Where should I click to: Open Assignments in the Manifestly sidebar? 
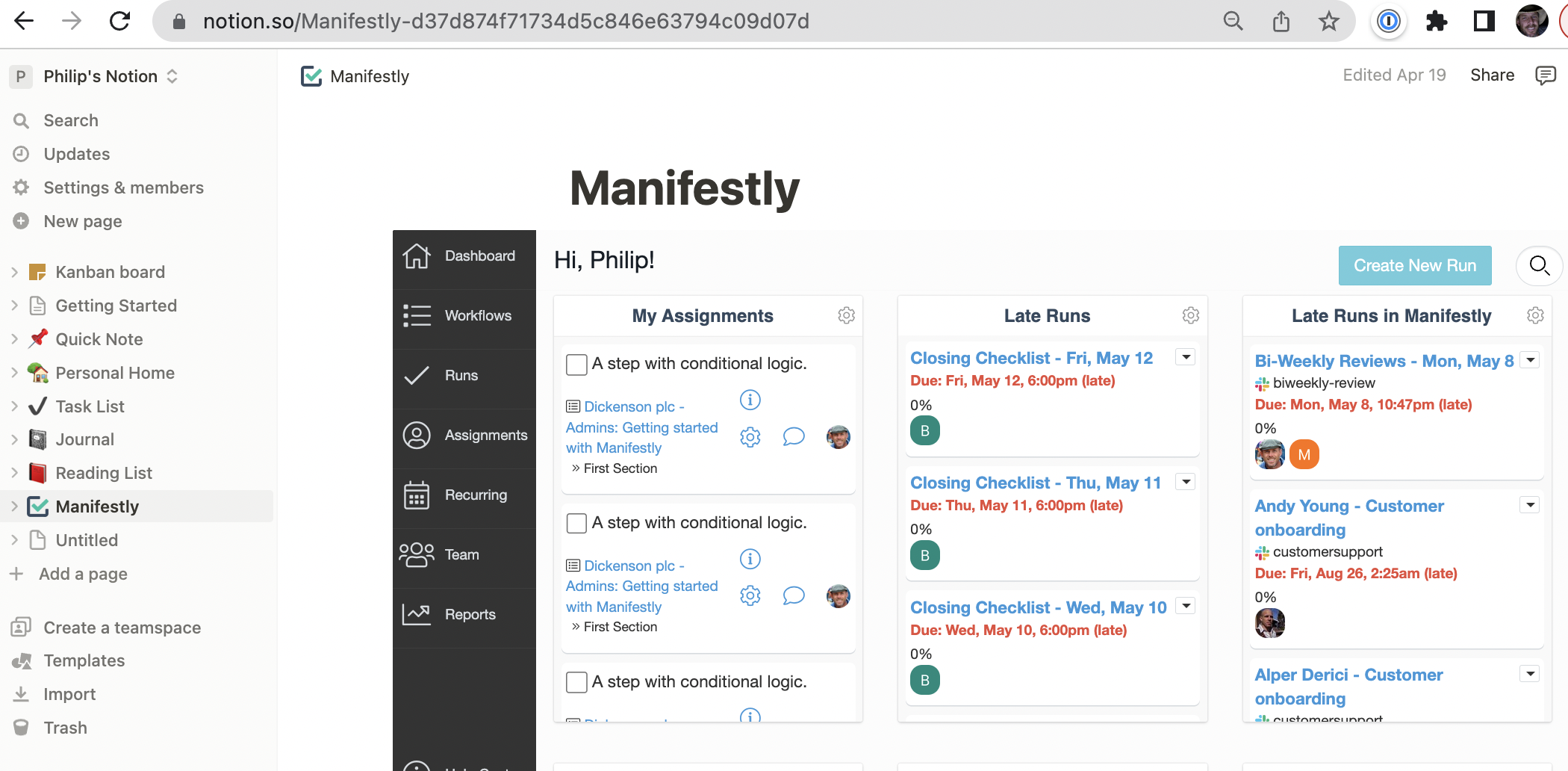[x=464, y=436]
